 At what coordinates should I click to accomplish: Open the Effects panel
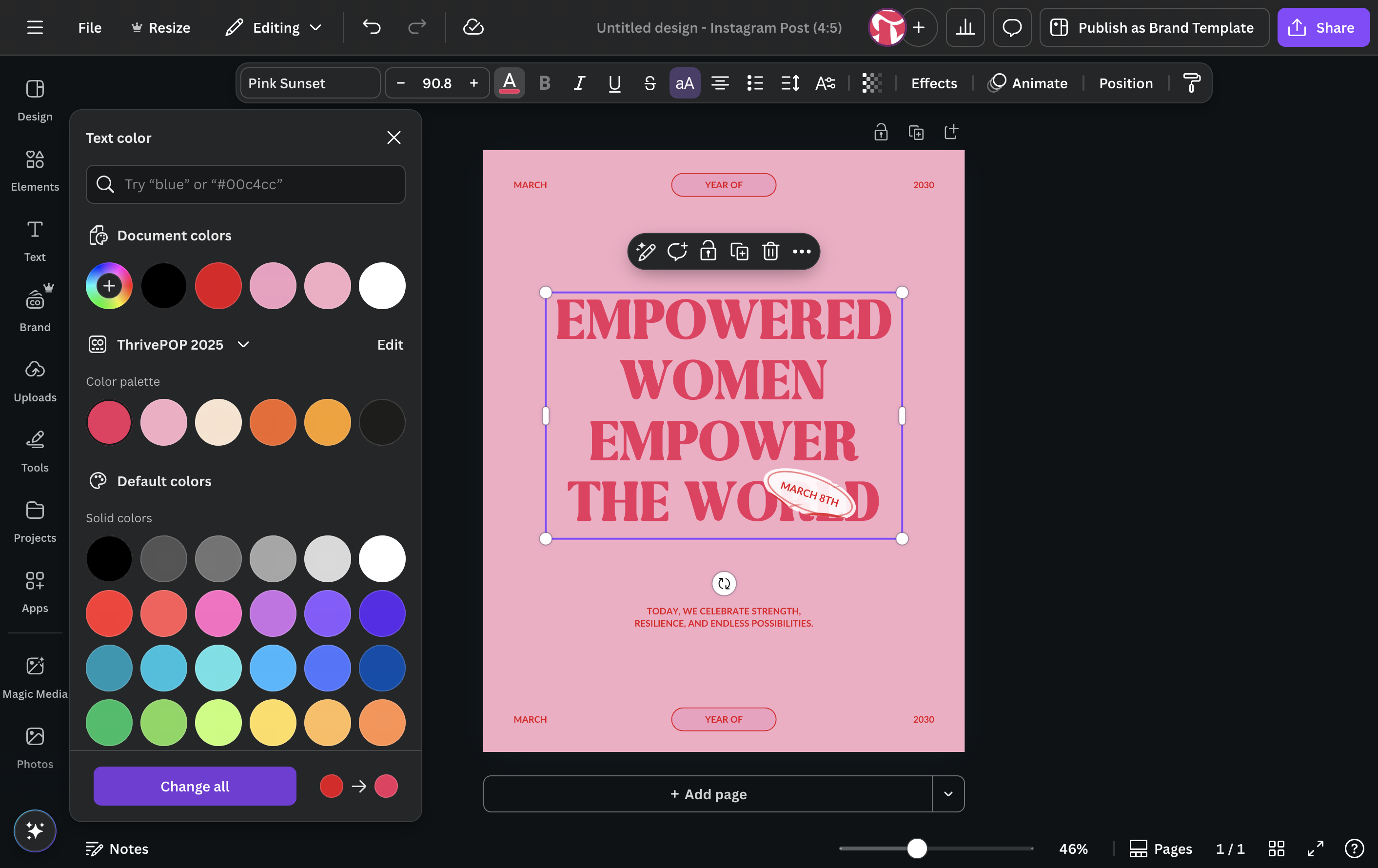(933, 83)
